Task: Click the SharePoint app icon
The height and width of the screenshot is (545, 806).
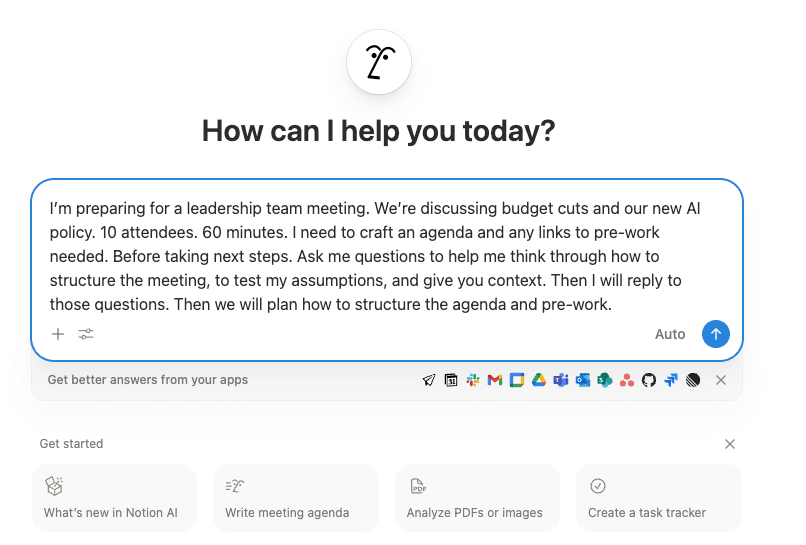Action: (605, 380)
